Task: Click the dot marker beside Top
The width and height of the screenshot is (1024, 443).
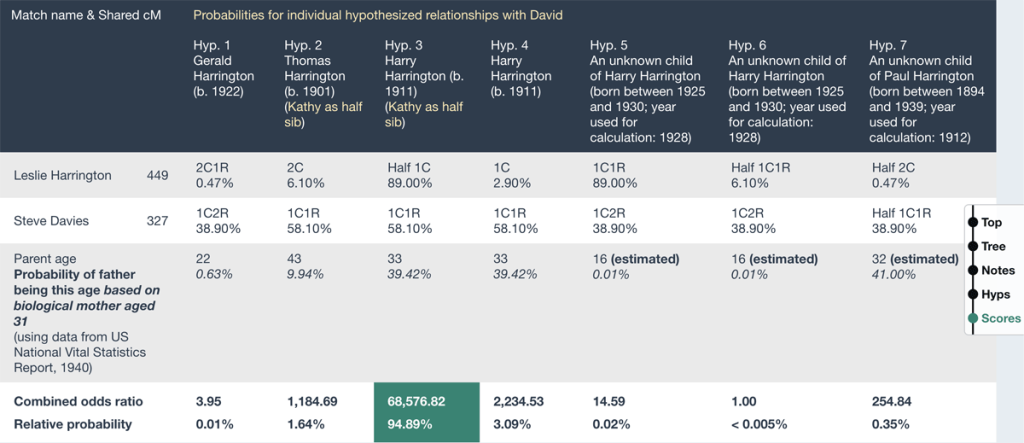Action: pos(971,223)
